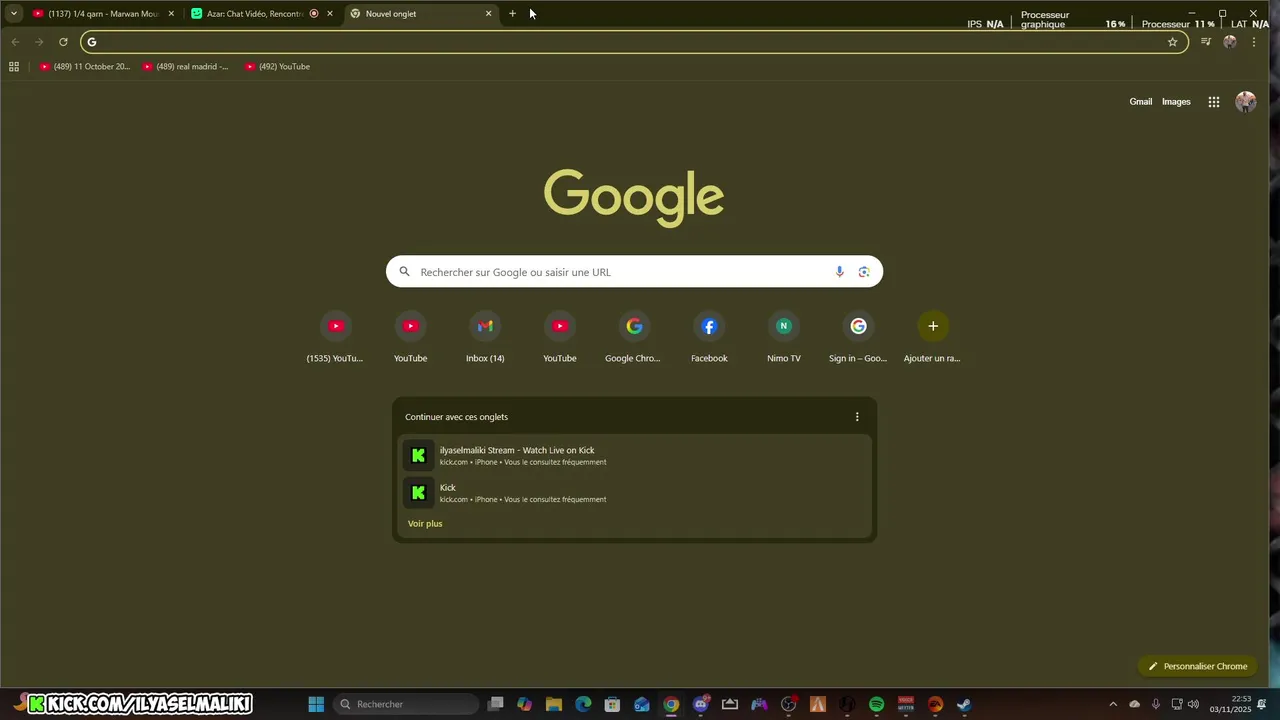Open Google apps launcher grid

point(1214,102)
